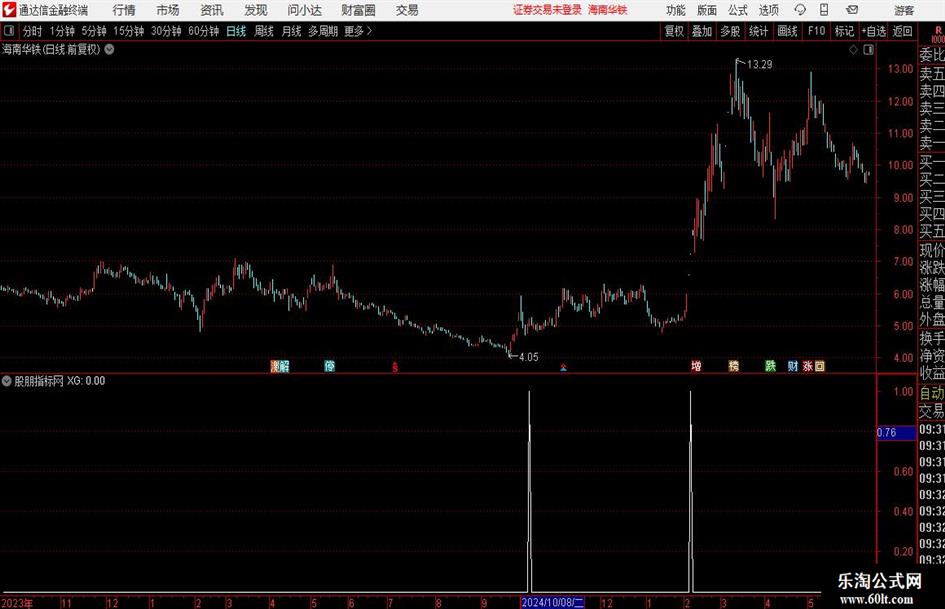Switch to the 60分钟 period
945x609 pixels.
click(203, 31)
